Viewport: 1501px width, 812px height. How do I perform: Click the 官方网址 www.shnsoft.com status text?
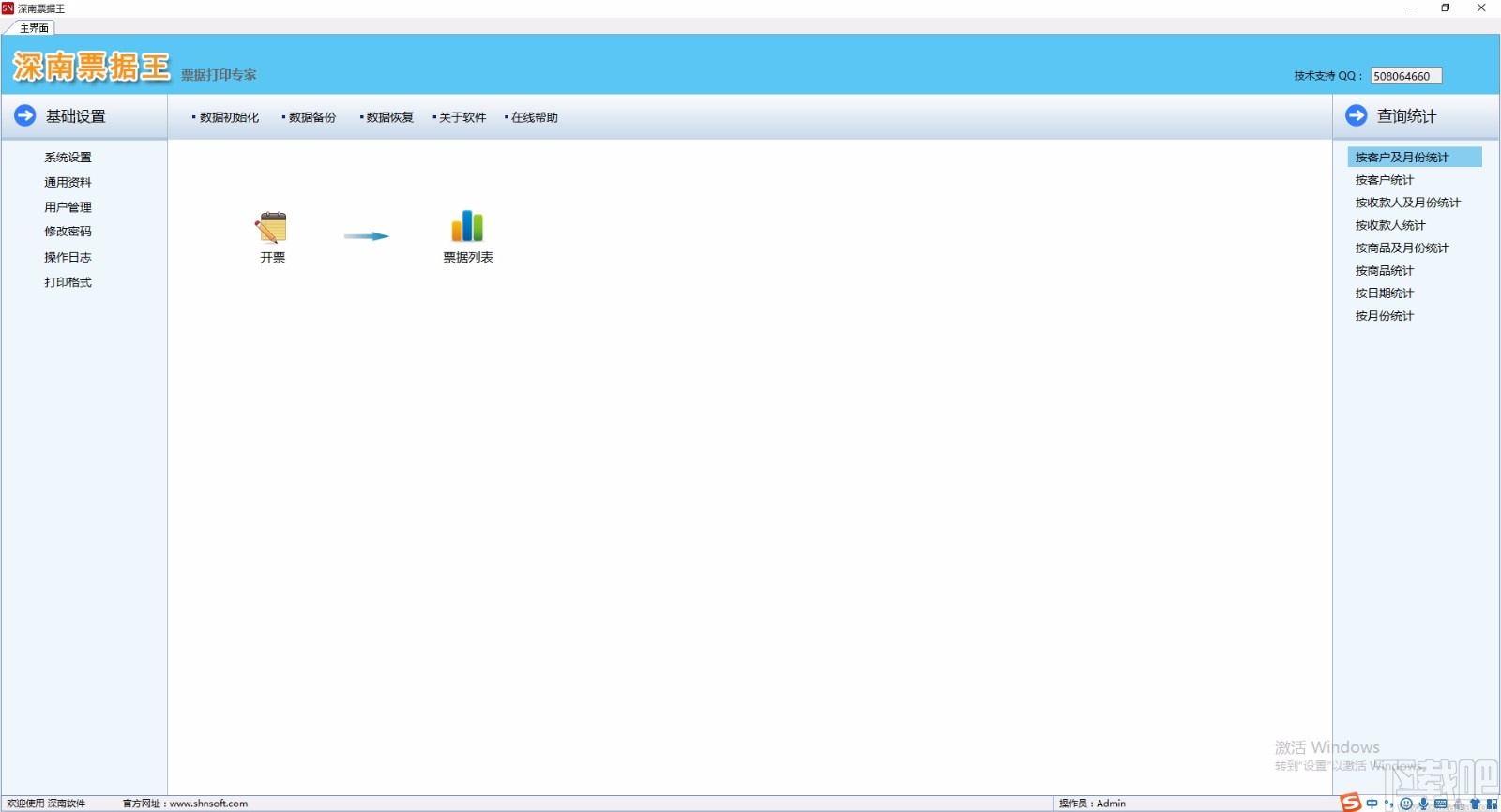pyautogui.click(x=185, y=804)
